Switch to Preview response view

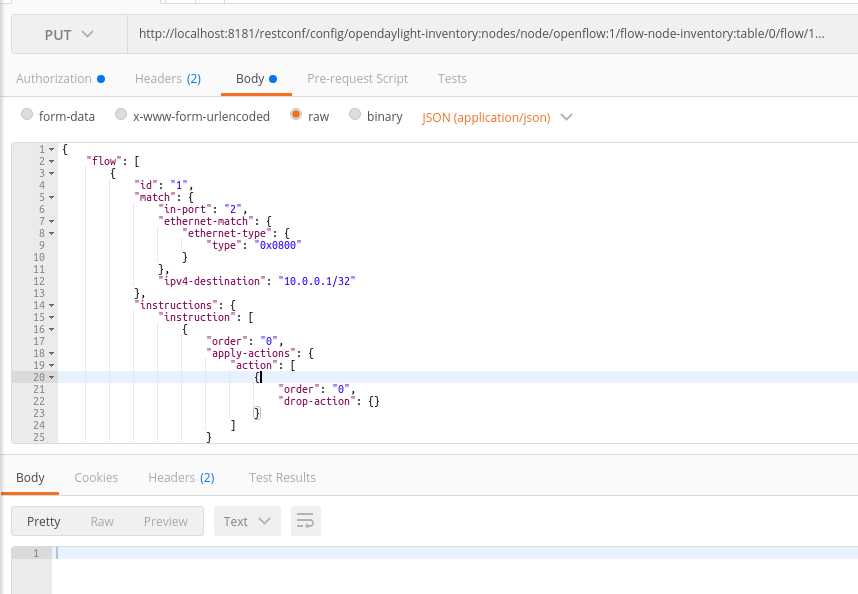(165, 521)
